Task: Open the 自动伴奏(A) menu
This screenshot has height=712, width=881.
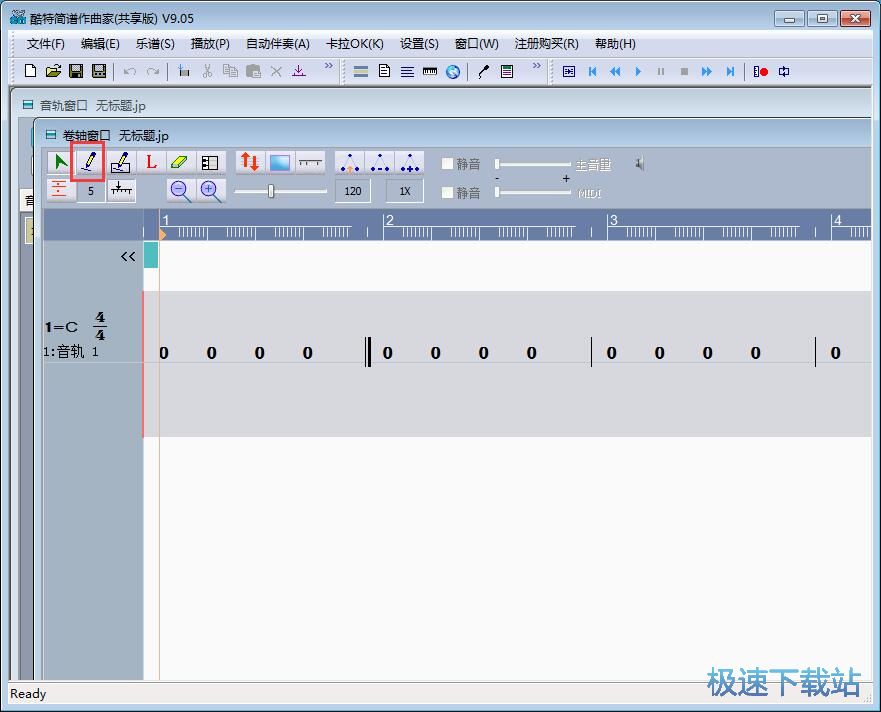Action: pos(277,44)
